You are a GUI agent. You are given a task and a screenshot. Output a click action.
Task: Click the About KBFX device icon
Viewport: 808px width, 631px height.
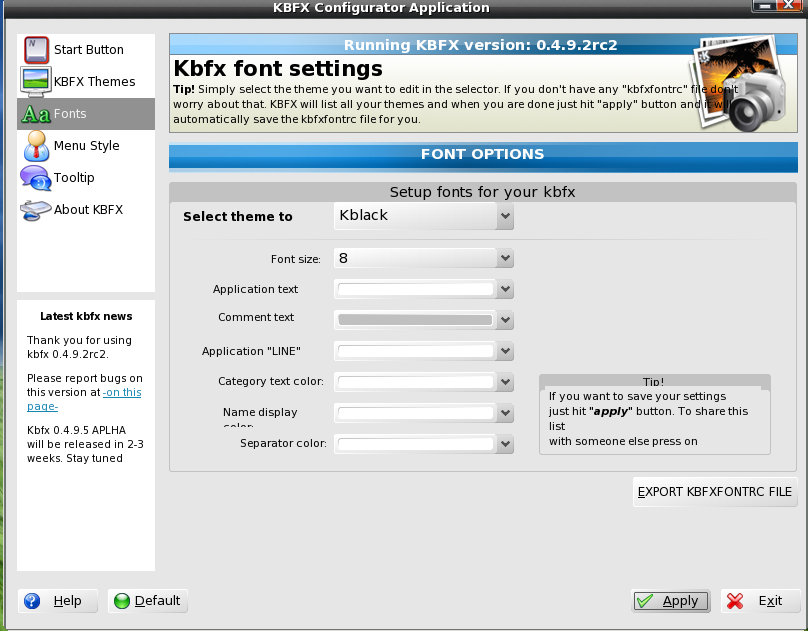(36, 210)
